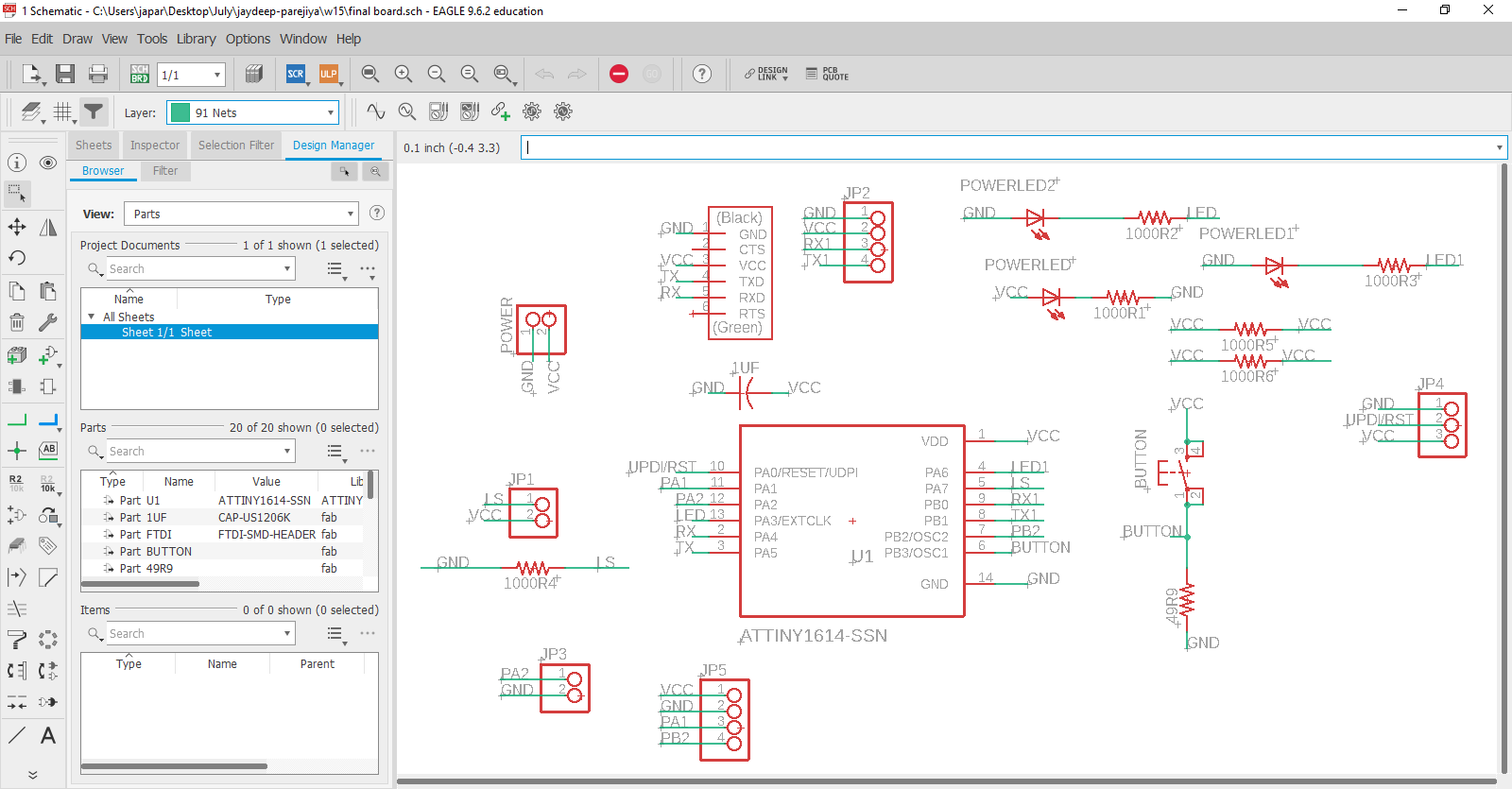The image size is (1512, 789).
Task: Switch to the Inspector tab
Action: click(x=155, y=146)
